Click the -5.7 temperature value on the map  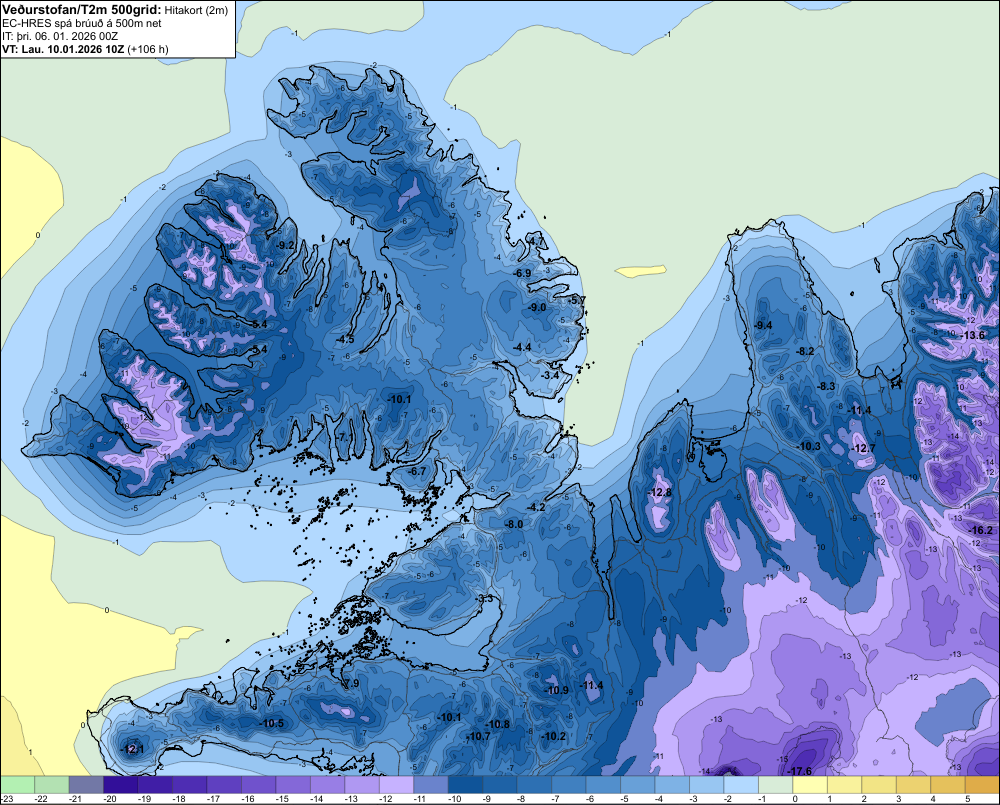coord(577,300)
